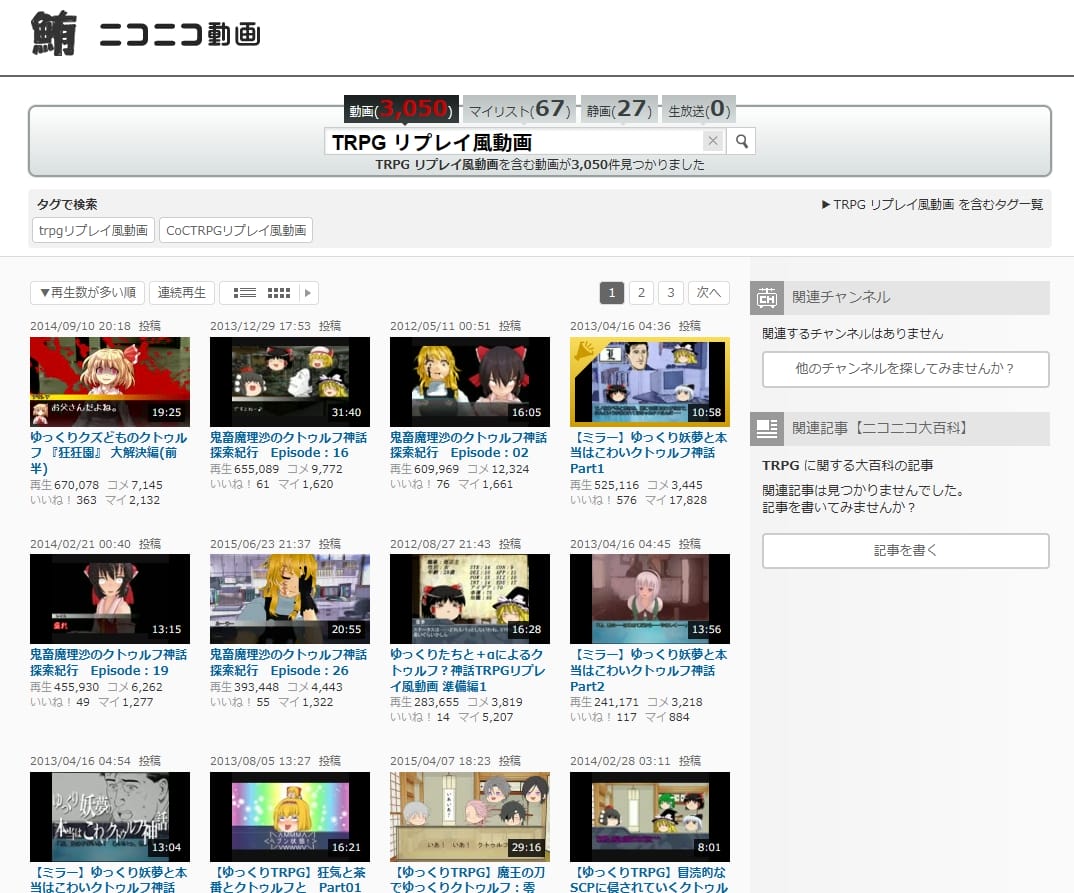The image size is (1074, 893).
Task: Click the Niconico tuna logo icon
Action: [x=55, y=34]
